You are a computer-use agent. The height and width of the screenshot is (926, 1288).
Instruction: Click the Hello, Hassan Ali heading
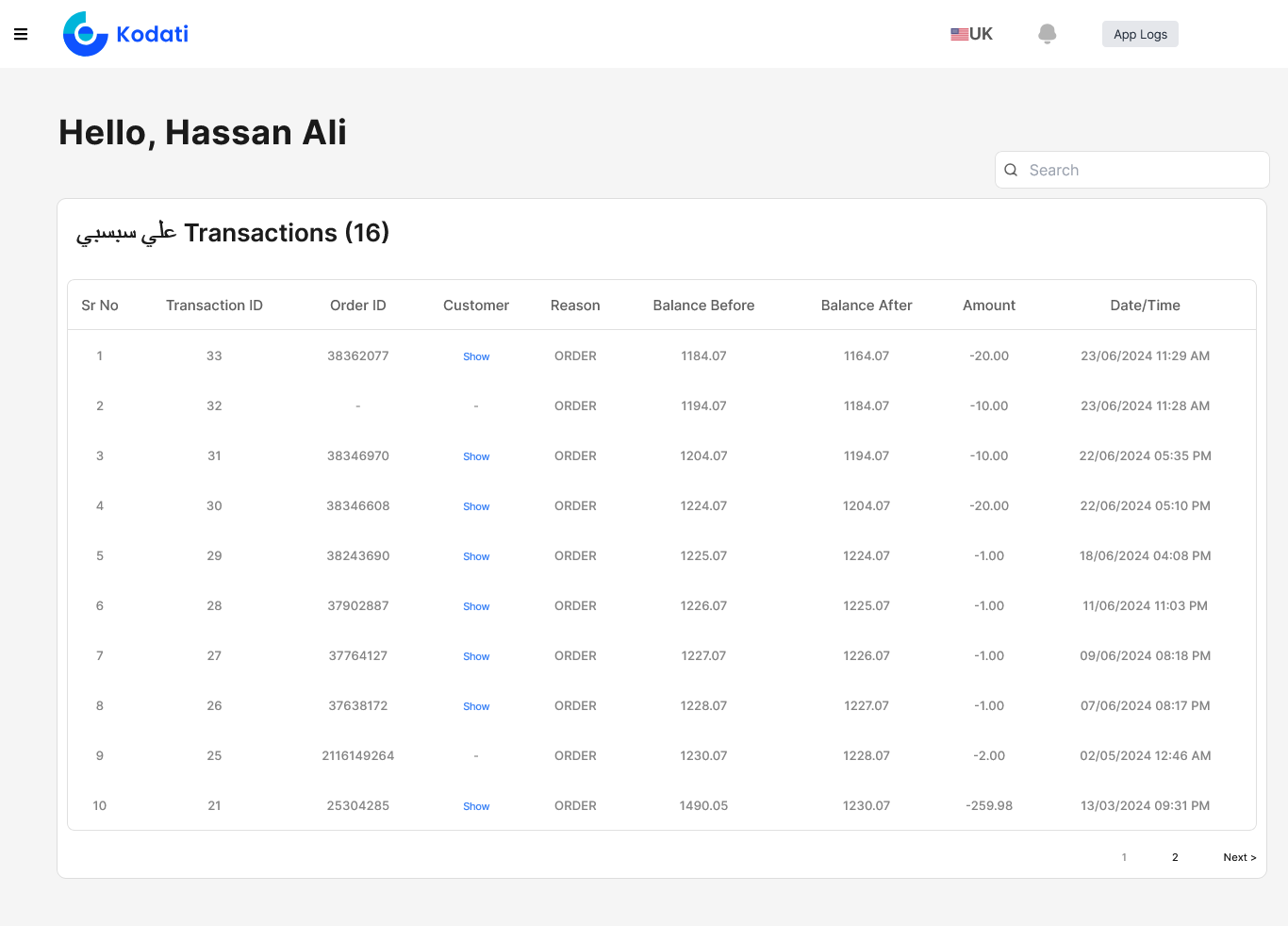coord(203,133)
